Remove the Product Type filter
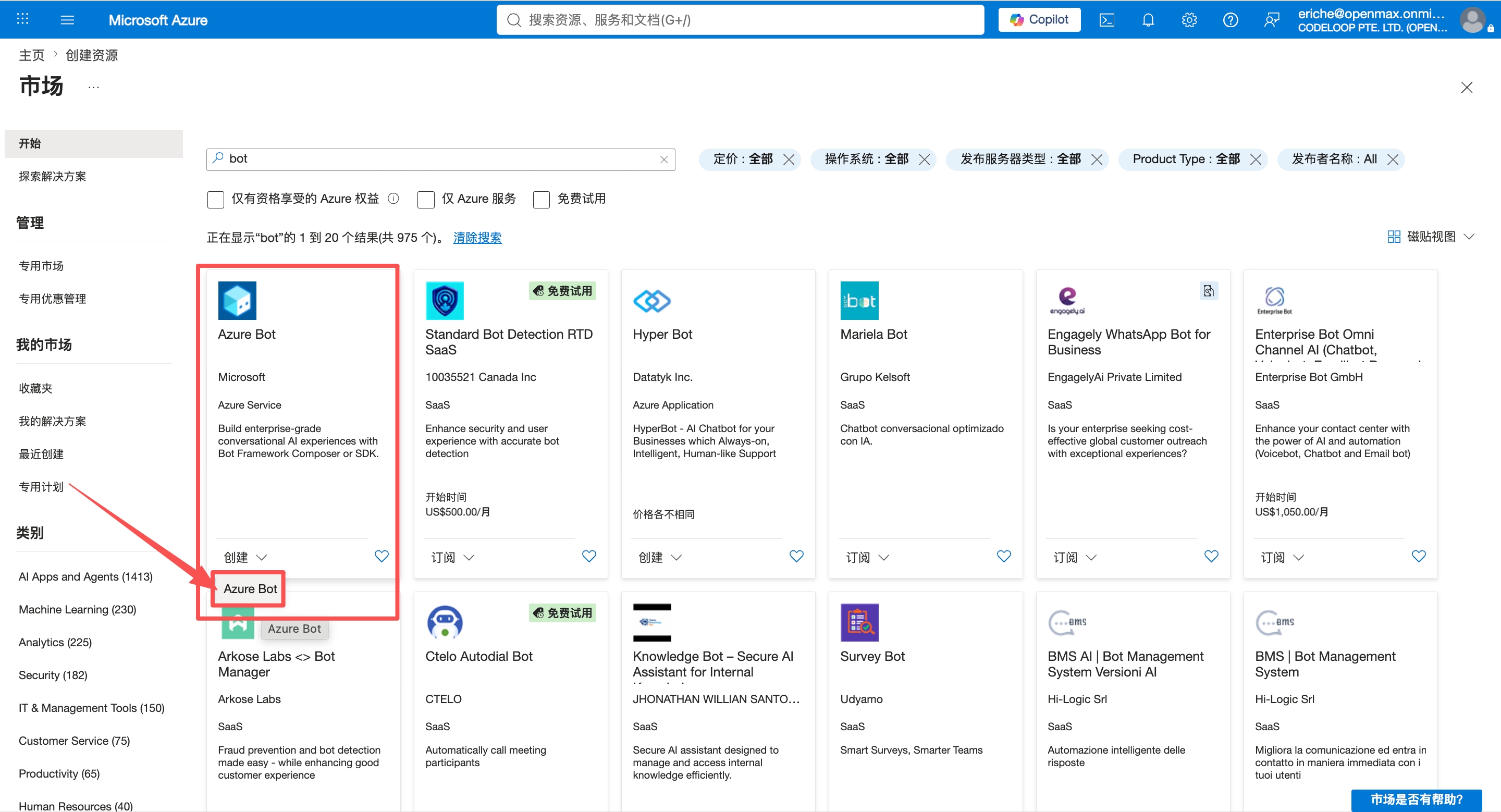The width and height of the screenshot is (1501, 812). (1256, 159)
